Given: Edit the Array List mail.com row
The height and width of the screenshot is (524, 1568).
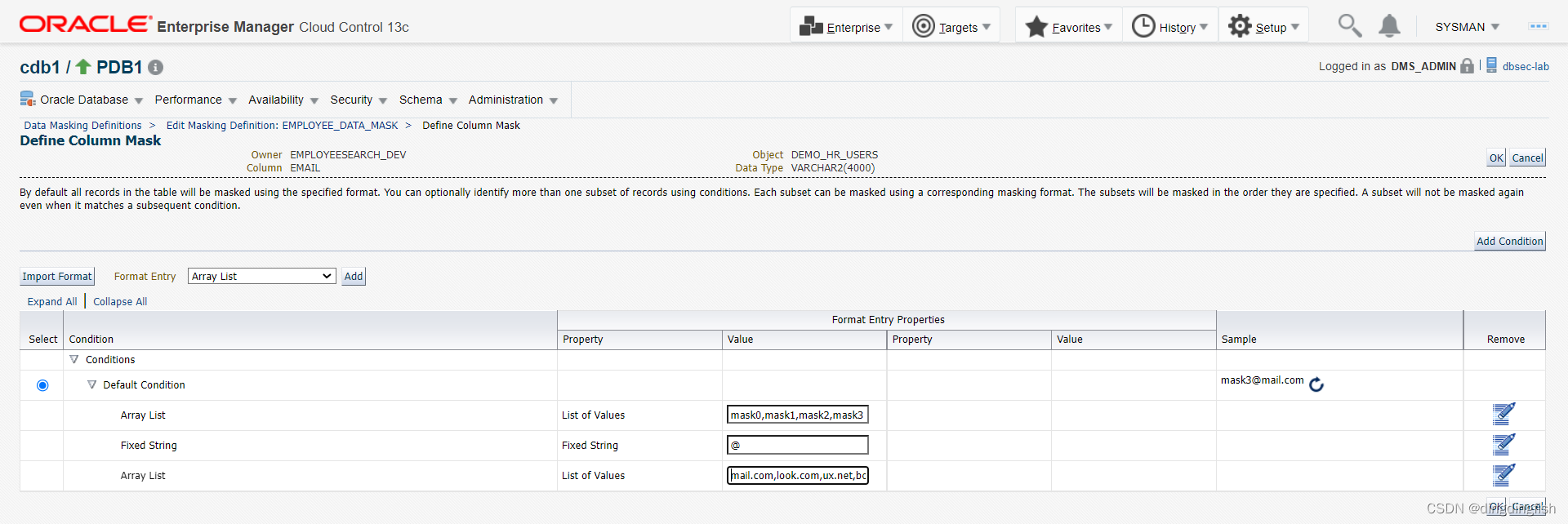Looking at the screenshot, I should [1503, 475].
